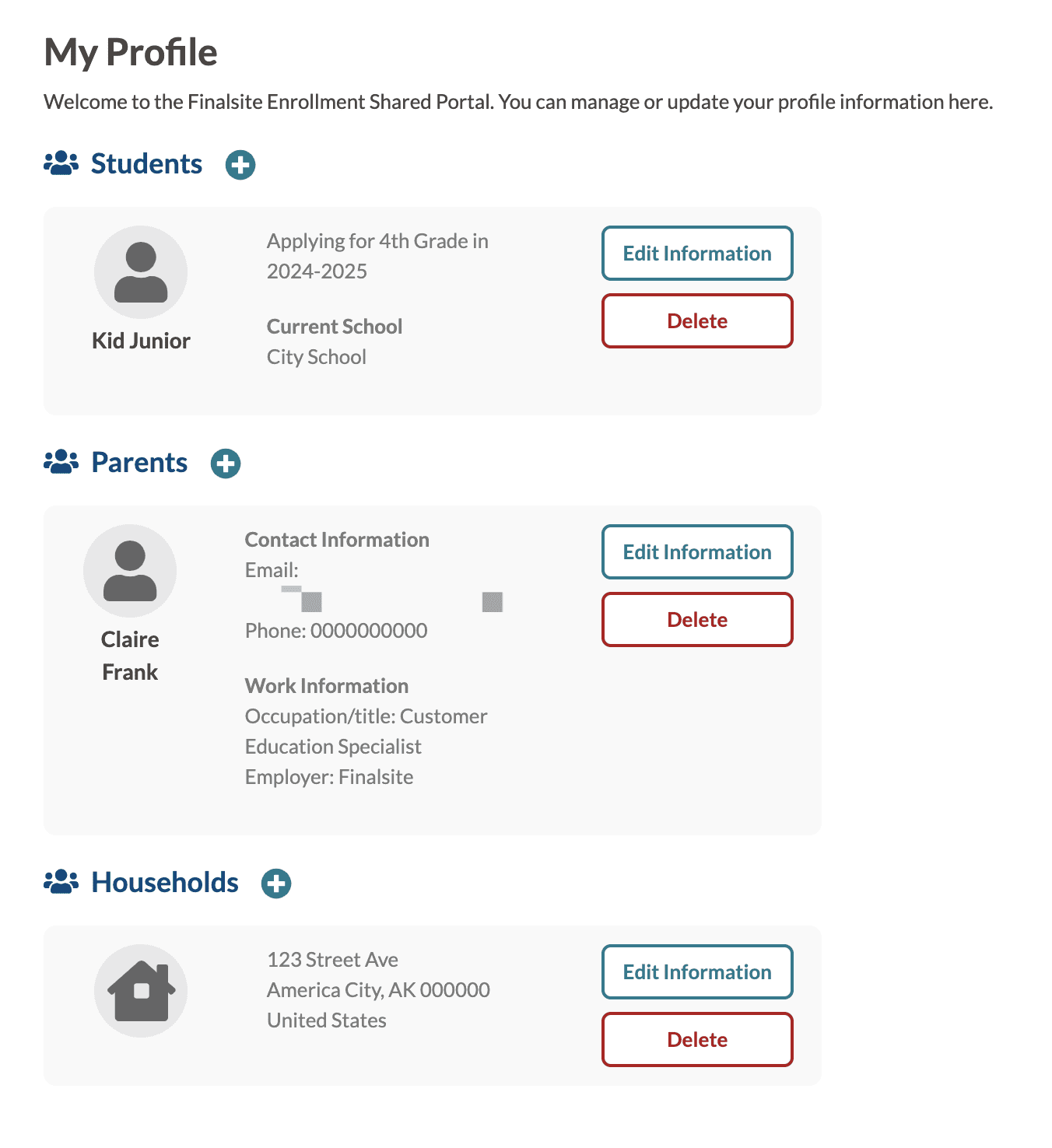The width and height of the screenshot is (1052, 1148).
Task: Open Edit Information for Kid Junior
Action: coord(696,253)
